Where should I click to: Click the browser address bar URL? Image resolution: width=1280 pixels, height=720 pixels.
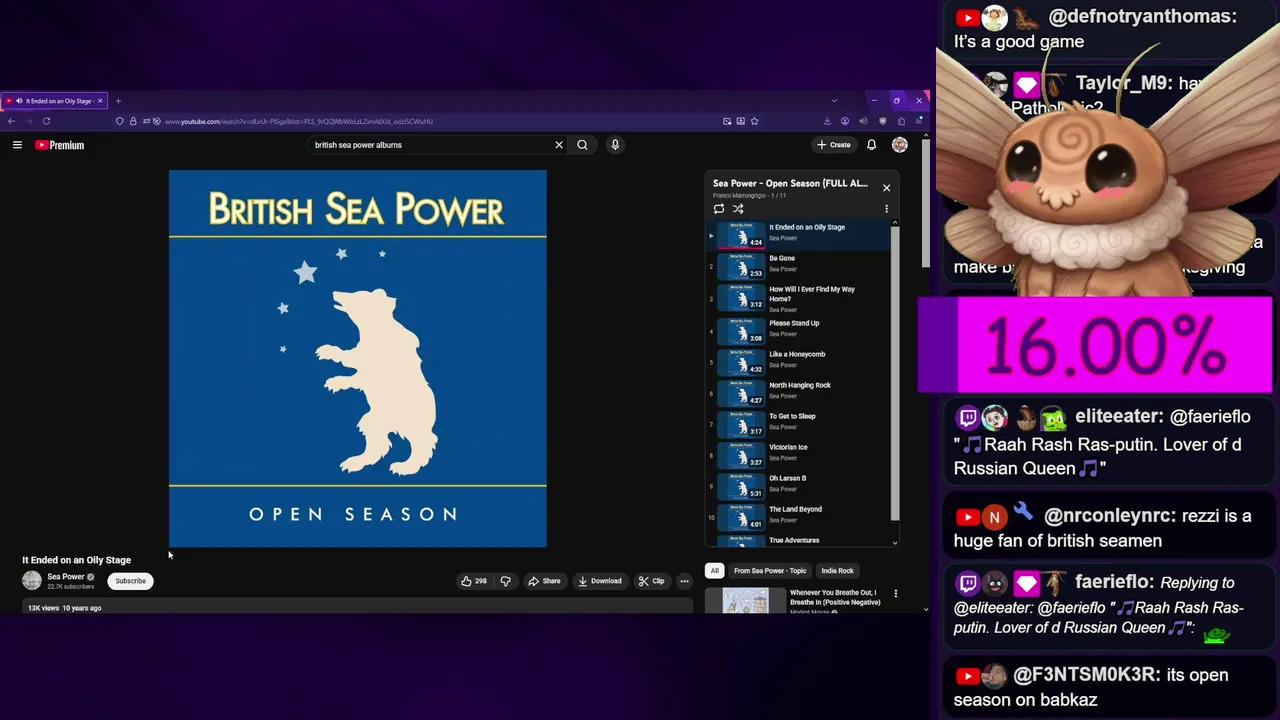tap(298, 122)
